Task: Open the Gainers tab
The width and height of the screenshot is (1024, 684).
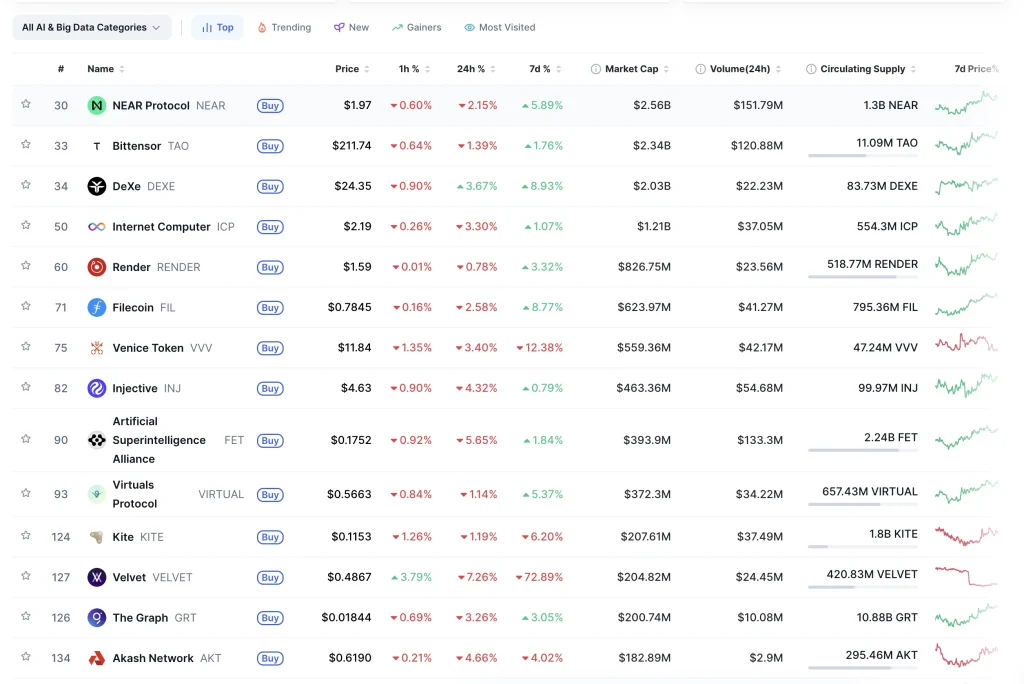Action: [x=417, y=27]
